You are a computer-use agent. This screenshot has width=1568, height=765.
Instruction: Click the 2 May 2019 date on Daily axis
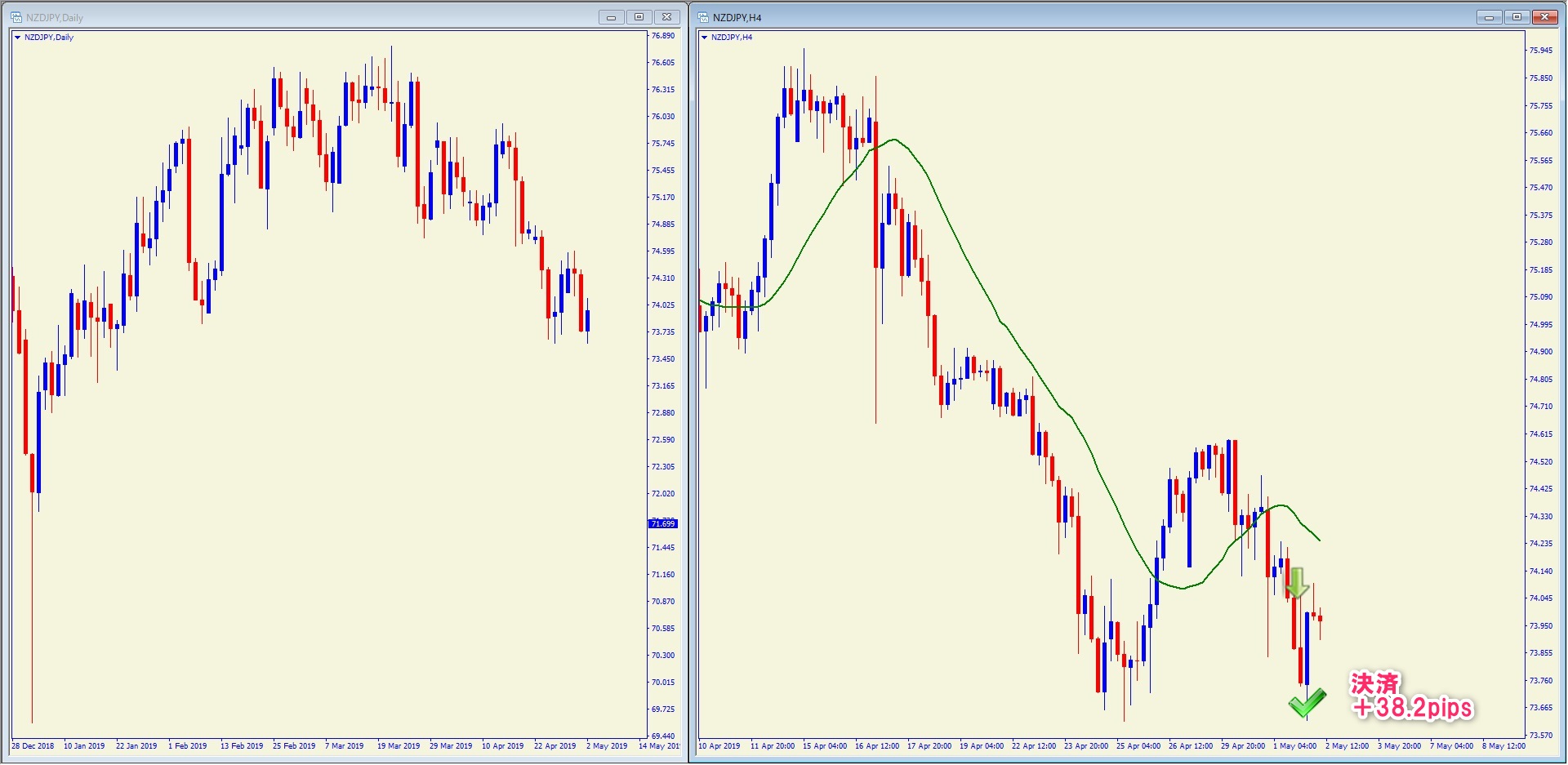coord(607,746)
